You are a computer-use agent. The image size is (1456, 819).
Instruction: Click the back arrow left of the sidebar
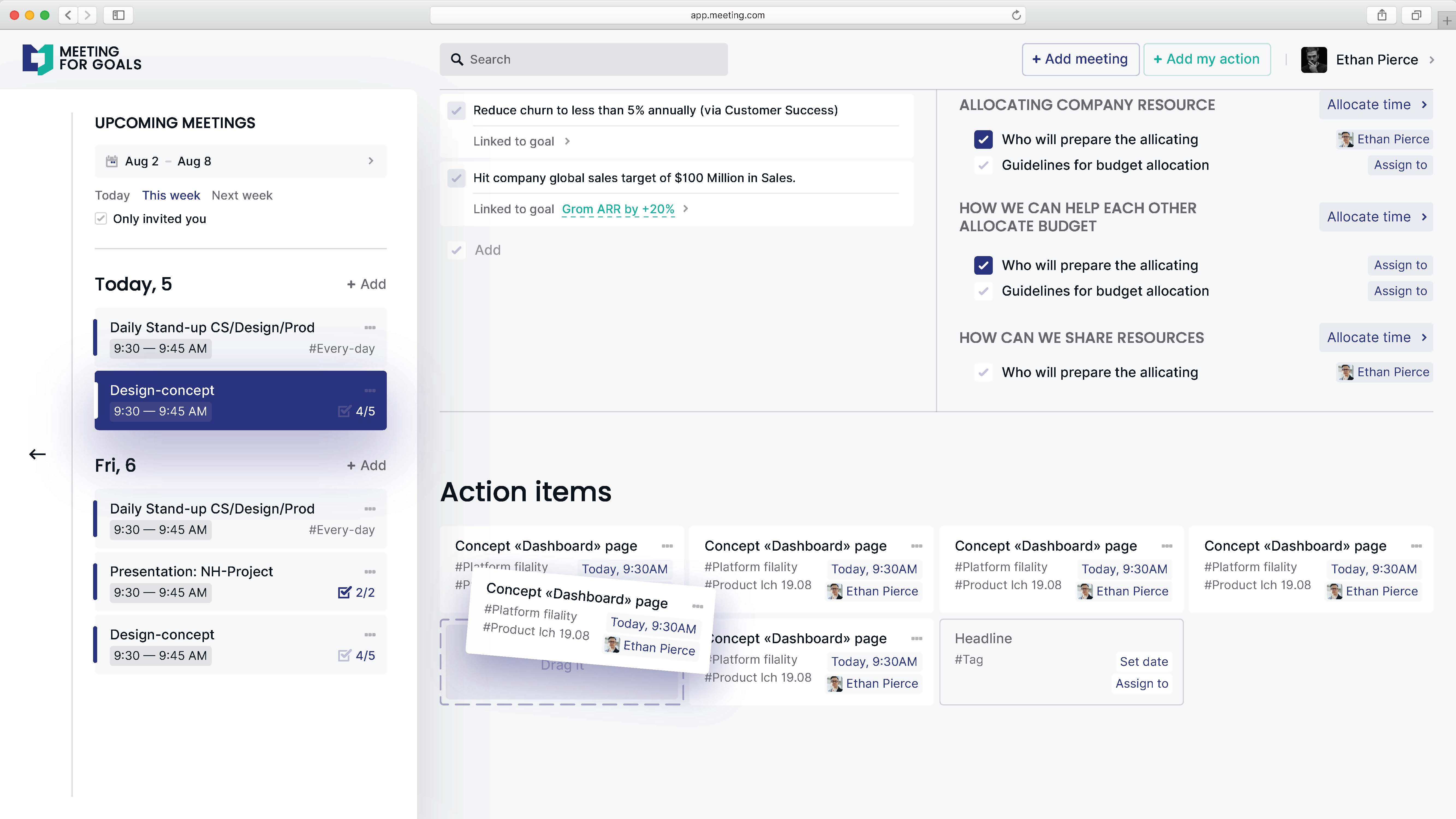click(37, 454)
